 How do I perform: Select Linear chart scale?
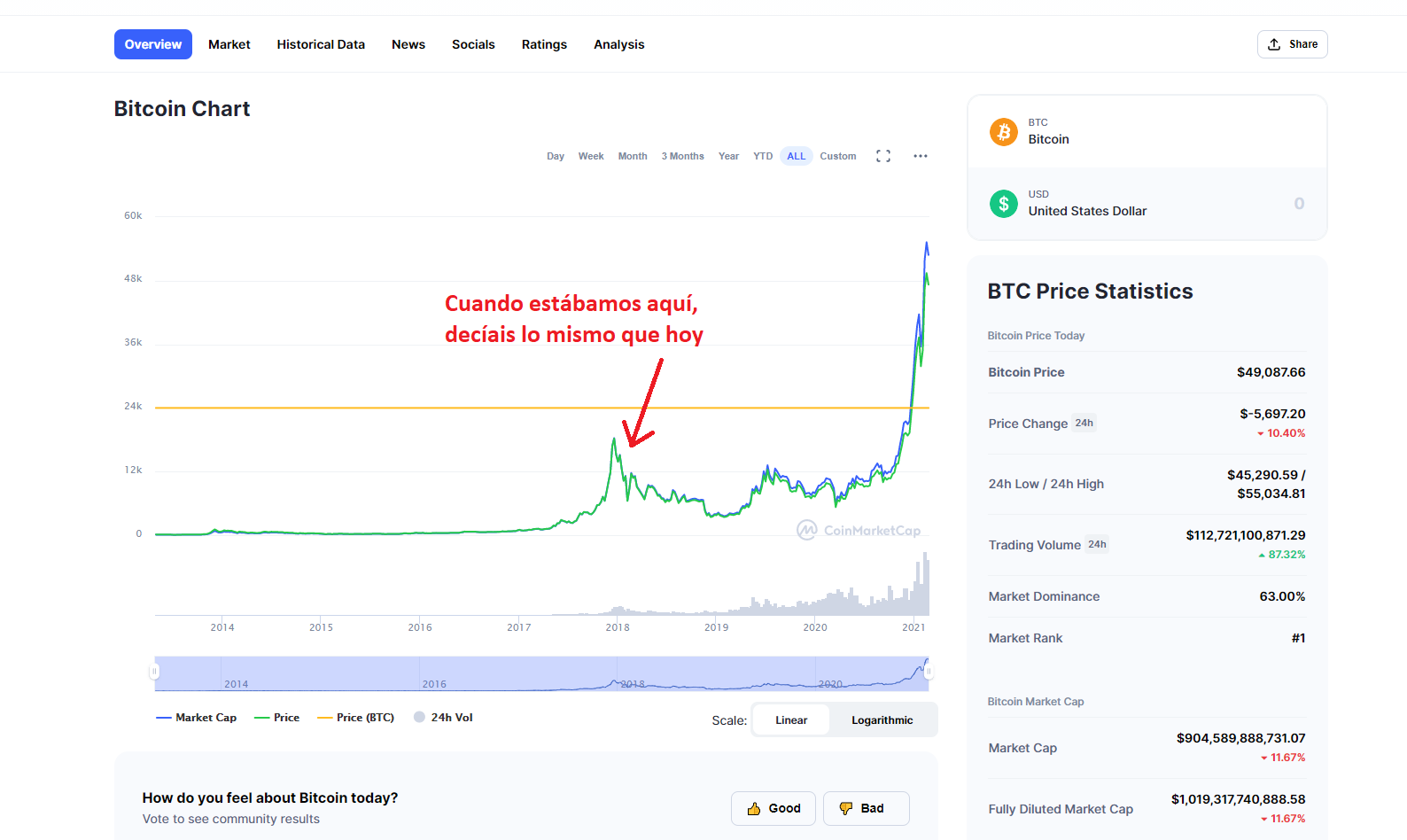(791, 720)
